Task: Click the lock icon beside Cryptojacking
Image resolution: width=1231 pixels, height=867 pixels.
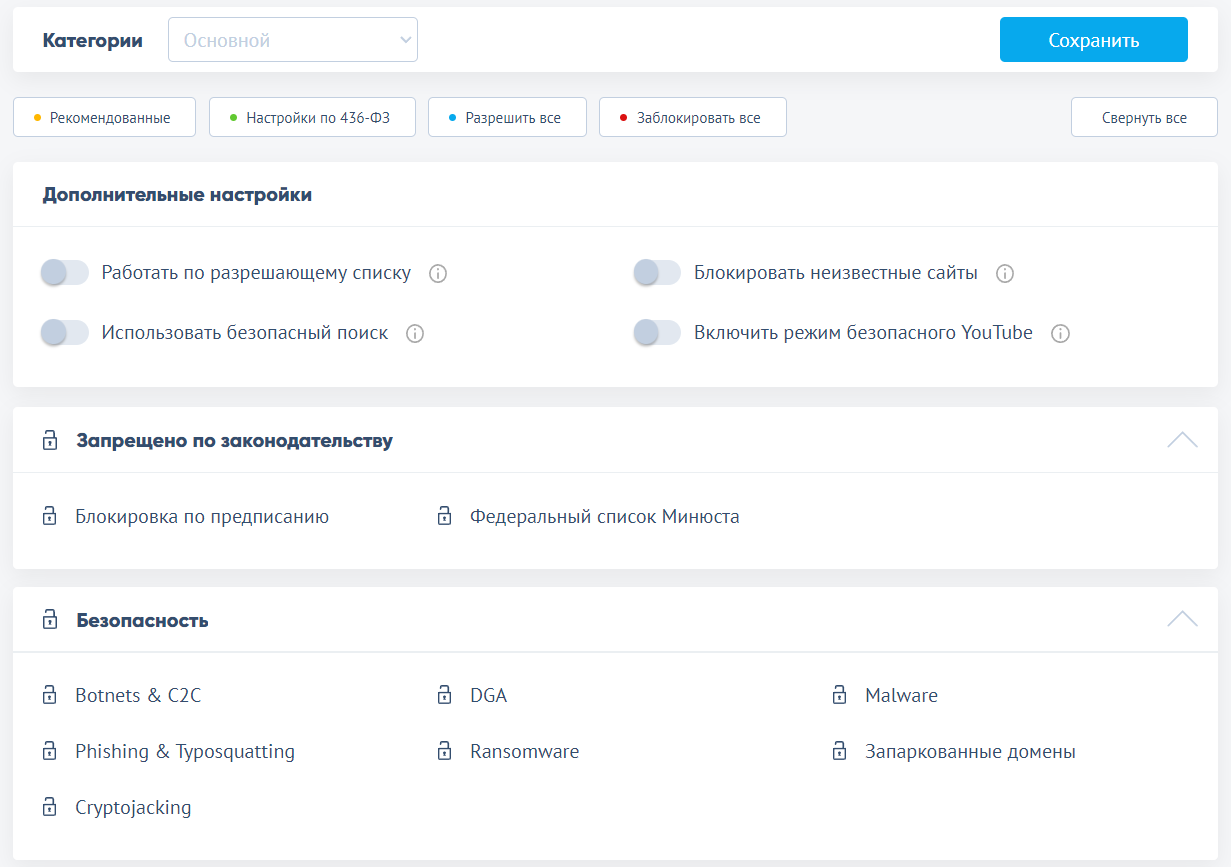Action: [49, 807]
